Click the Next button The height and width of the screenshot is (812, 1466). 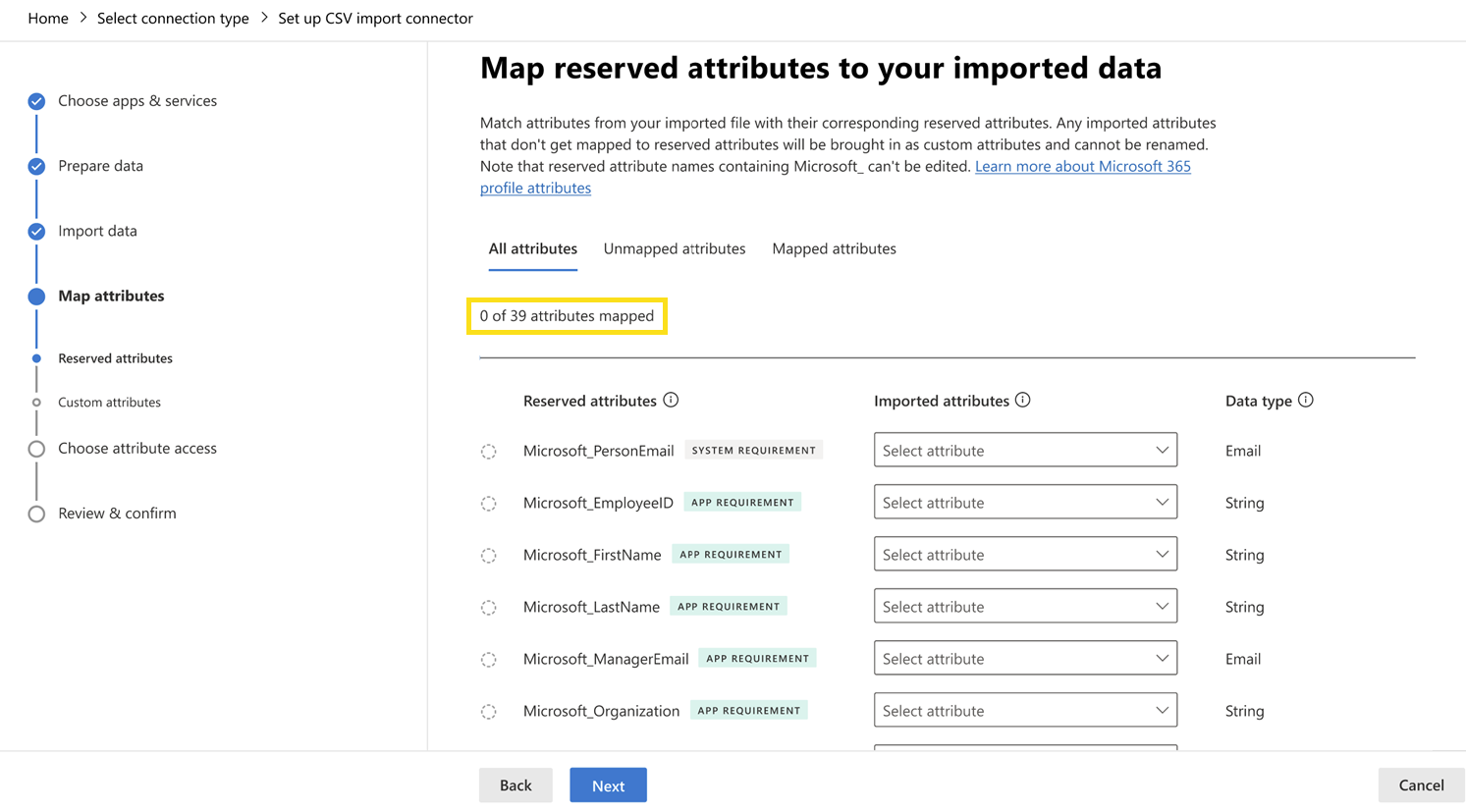(x=607, y=785)
